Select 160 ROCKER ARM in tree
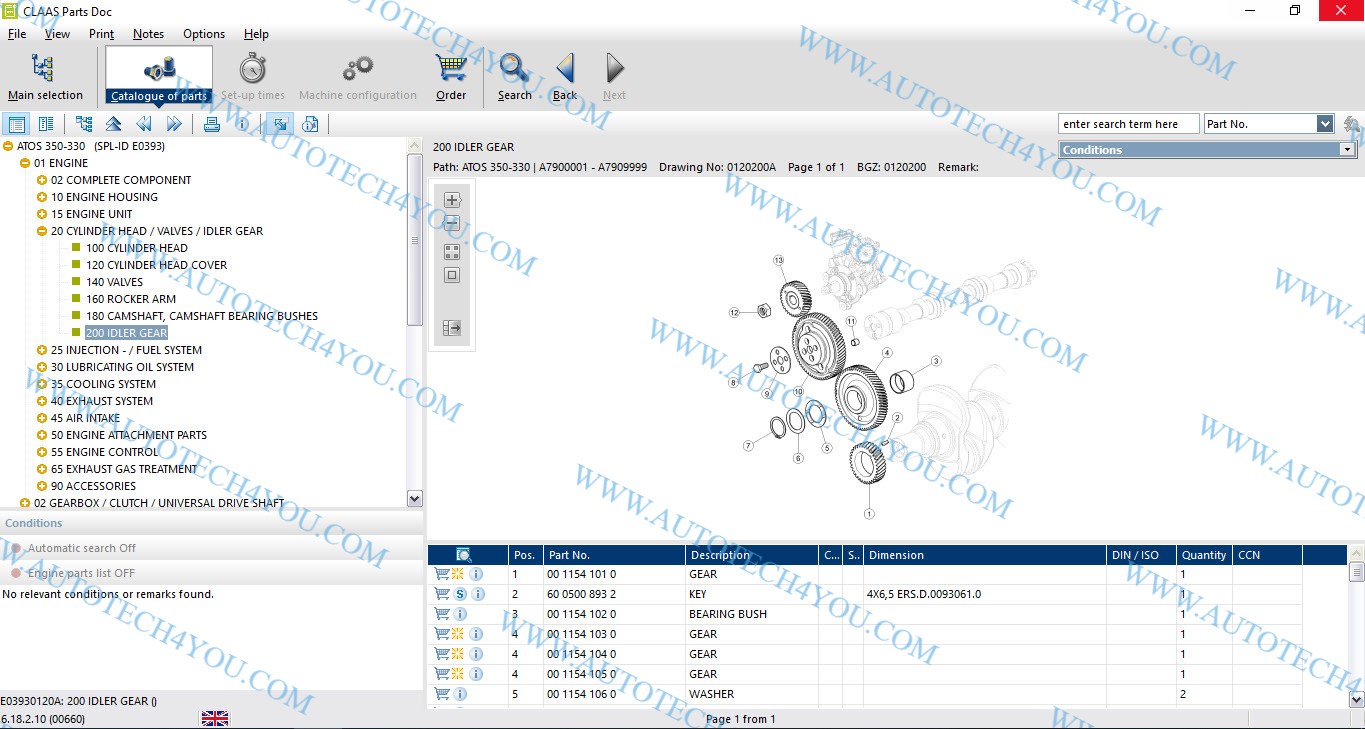The image size is (1365, 729). coord(131,299)
